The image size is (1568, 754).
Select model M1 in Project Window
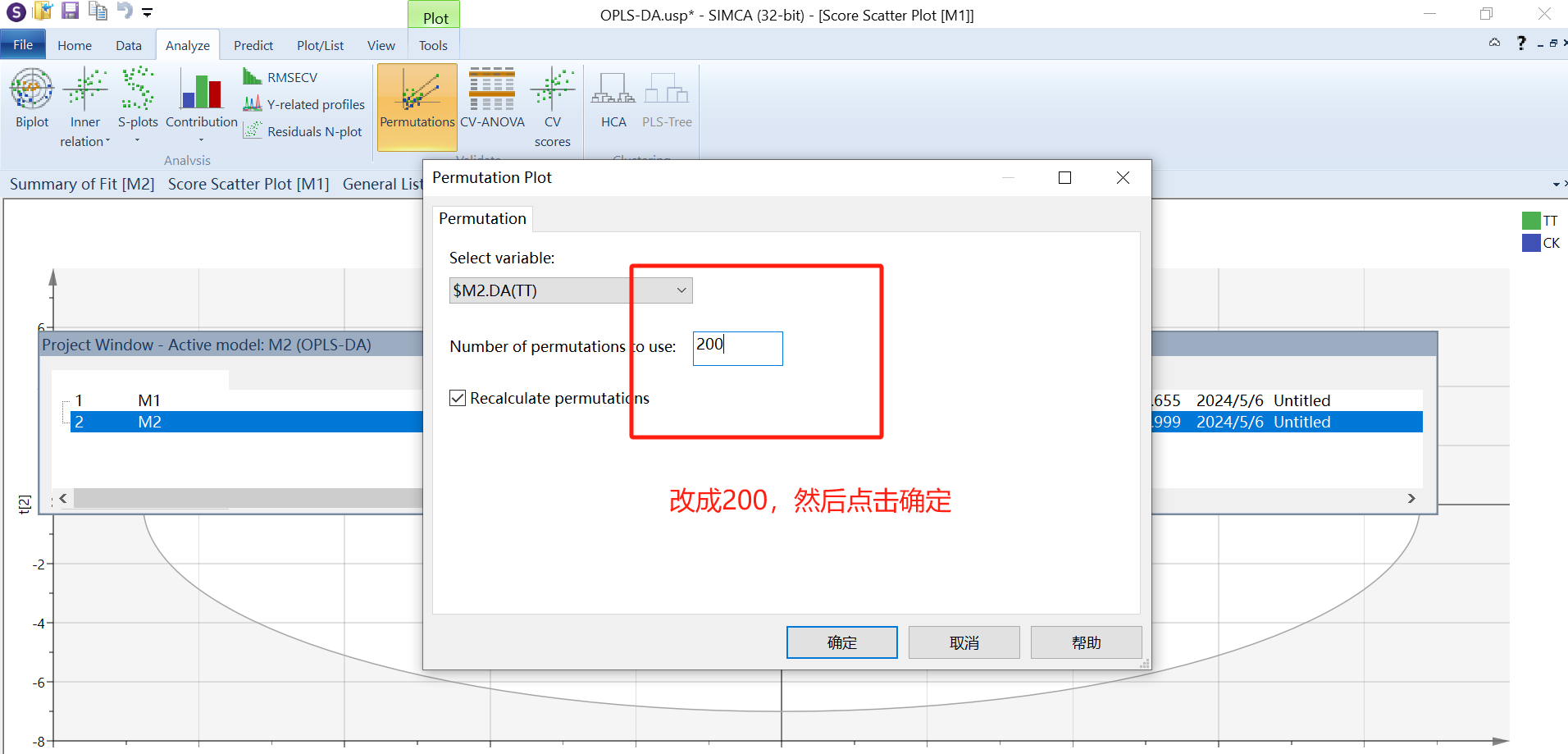(149, 400)
